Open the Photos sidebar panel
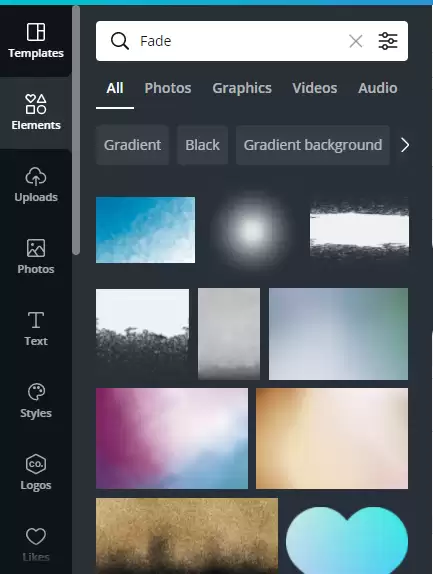Viewport: 433px width, 574px height. click(36, 257)
